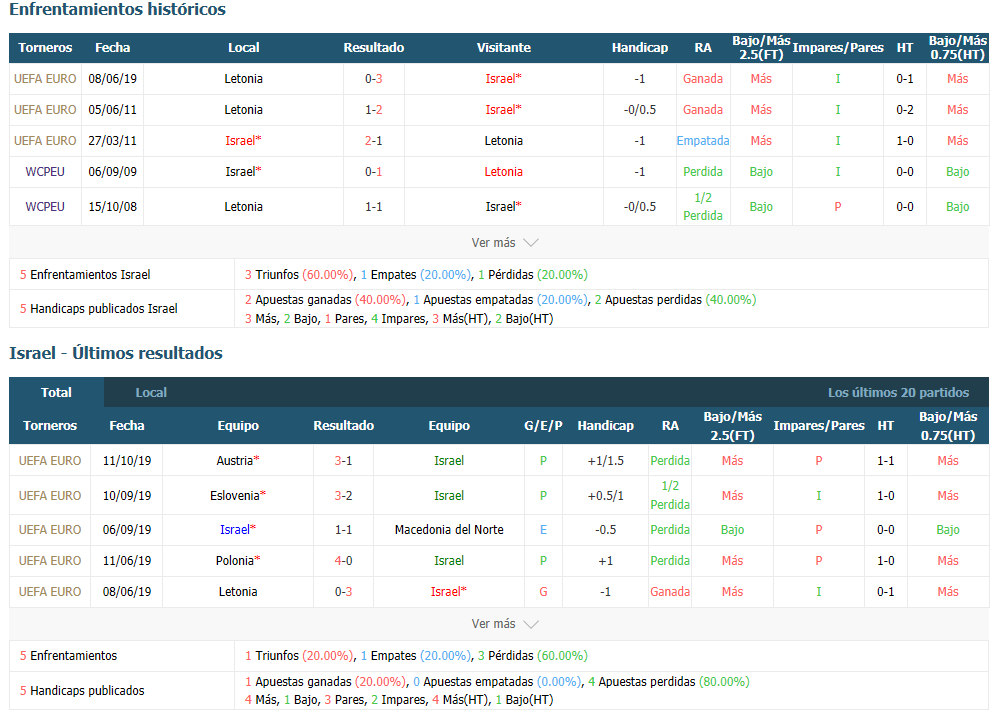
Task: Click 3 Triunfos (60.00%) statistic
Action: click(x=299, y=275)
